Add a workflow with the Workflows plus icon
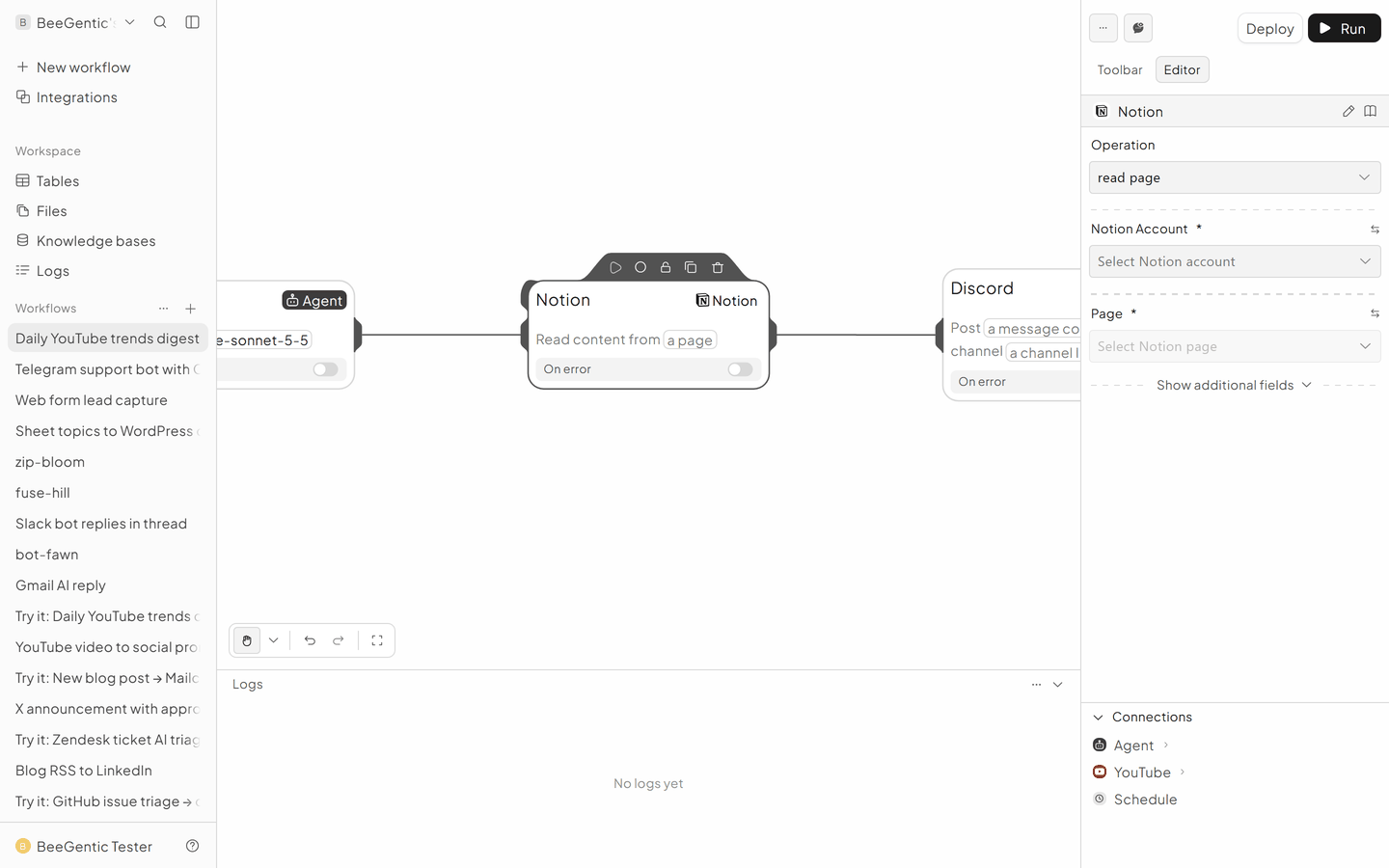1389x868 pixels. coord(191,309)
